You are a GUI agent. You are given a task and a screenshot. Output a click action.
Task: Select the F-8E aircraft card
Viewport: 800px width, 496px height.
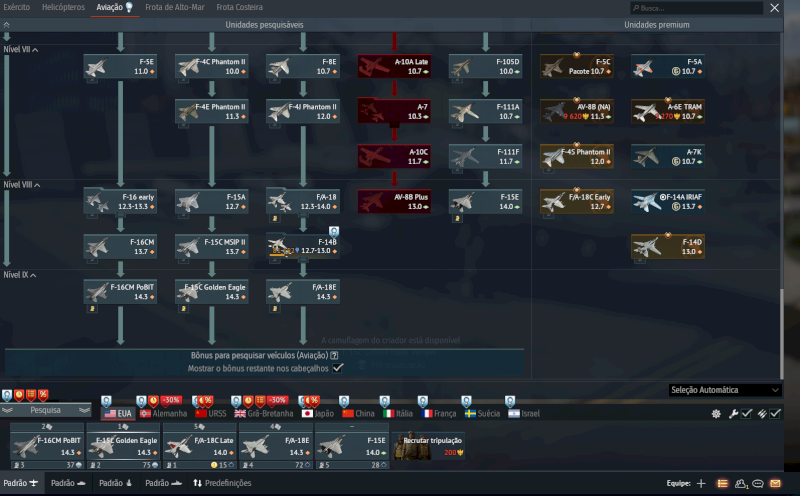[x=303, y=66]
